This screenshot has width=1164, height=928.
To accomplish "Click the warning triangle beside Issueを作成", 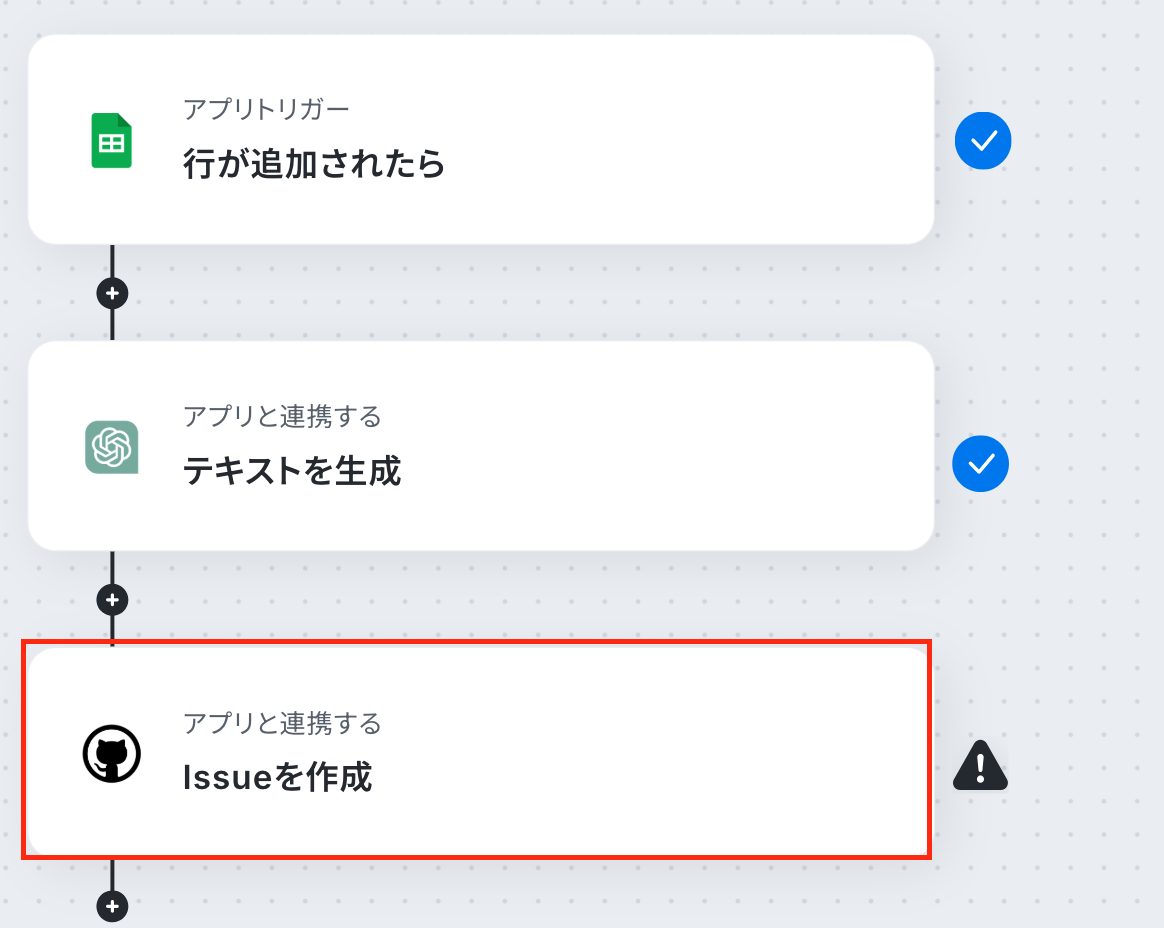I will (981, 765).
